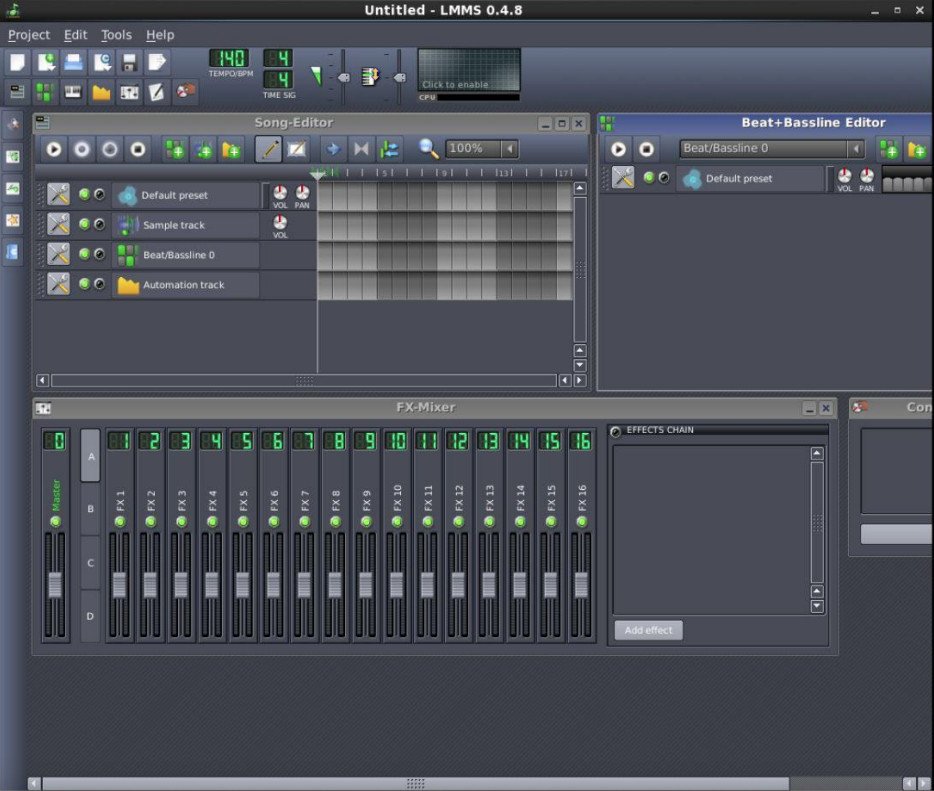934x791 pixels.
Task: Adjust the Master channel volume fader
Action: point(54,585)
